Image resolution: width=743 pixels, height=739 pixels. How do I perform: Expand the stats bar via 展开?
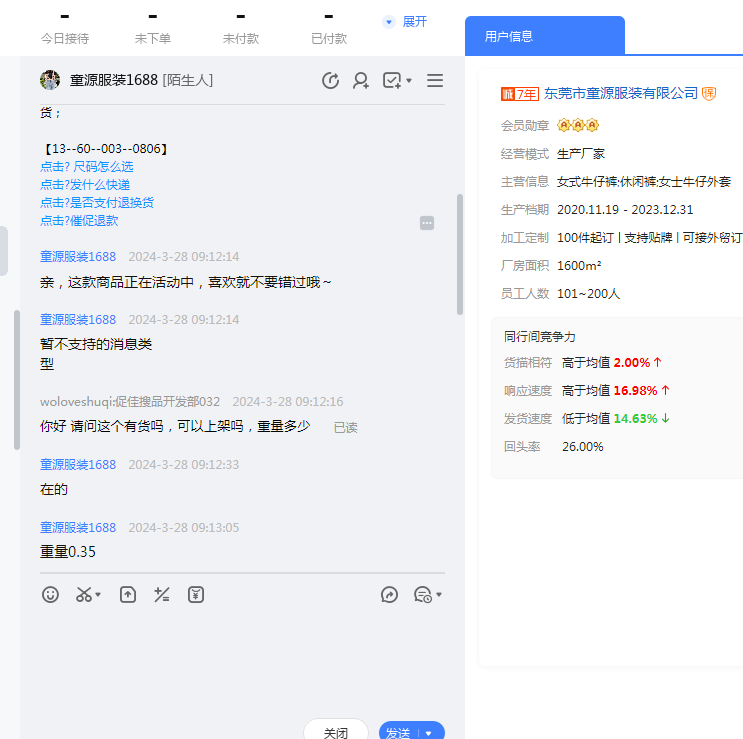(405, 21)
